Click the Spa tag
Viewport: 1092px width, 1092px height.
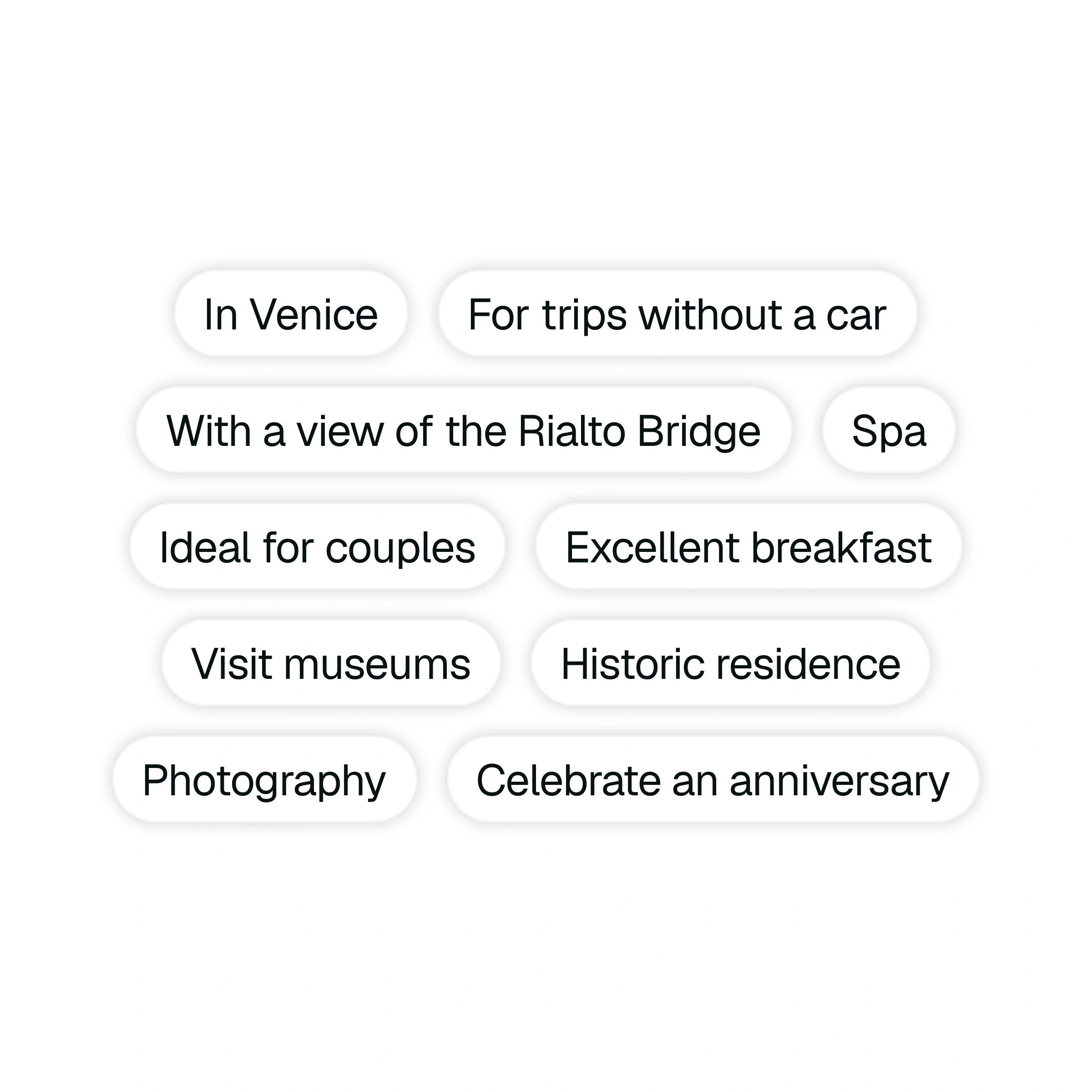[x=888, y=431]
